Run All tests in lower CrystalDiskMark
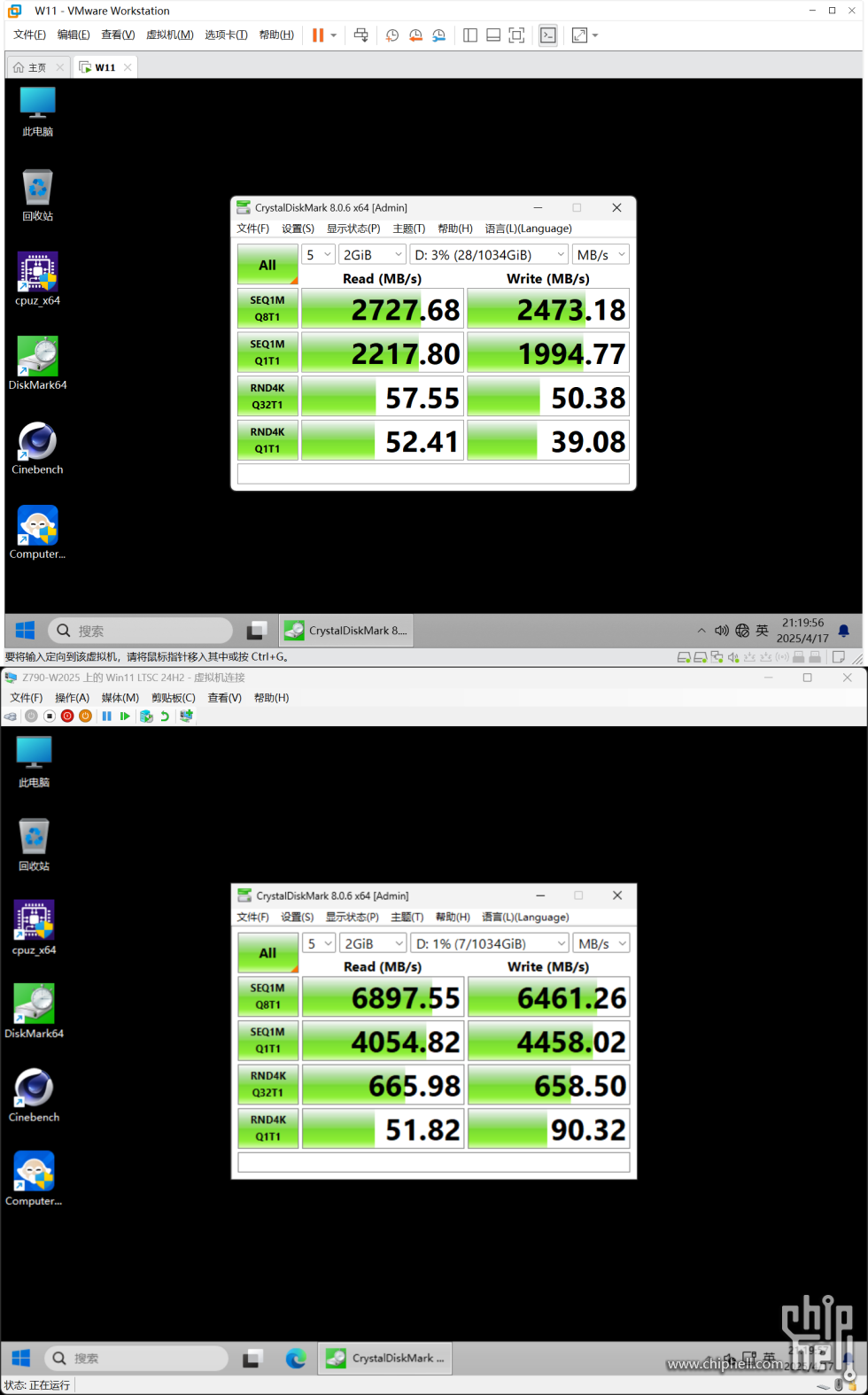868x1395 pixels. [268, 953]
